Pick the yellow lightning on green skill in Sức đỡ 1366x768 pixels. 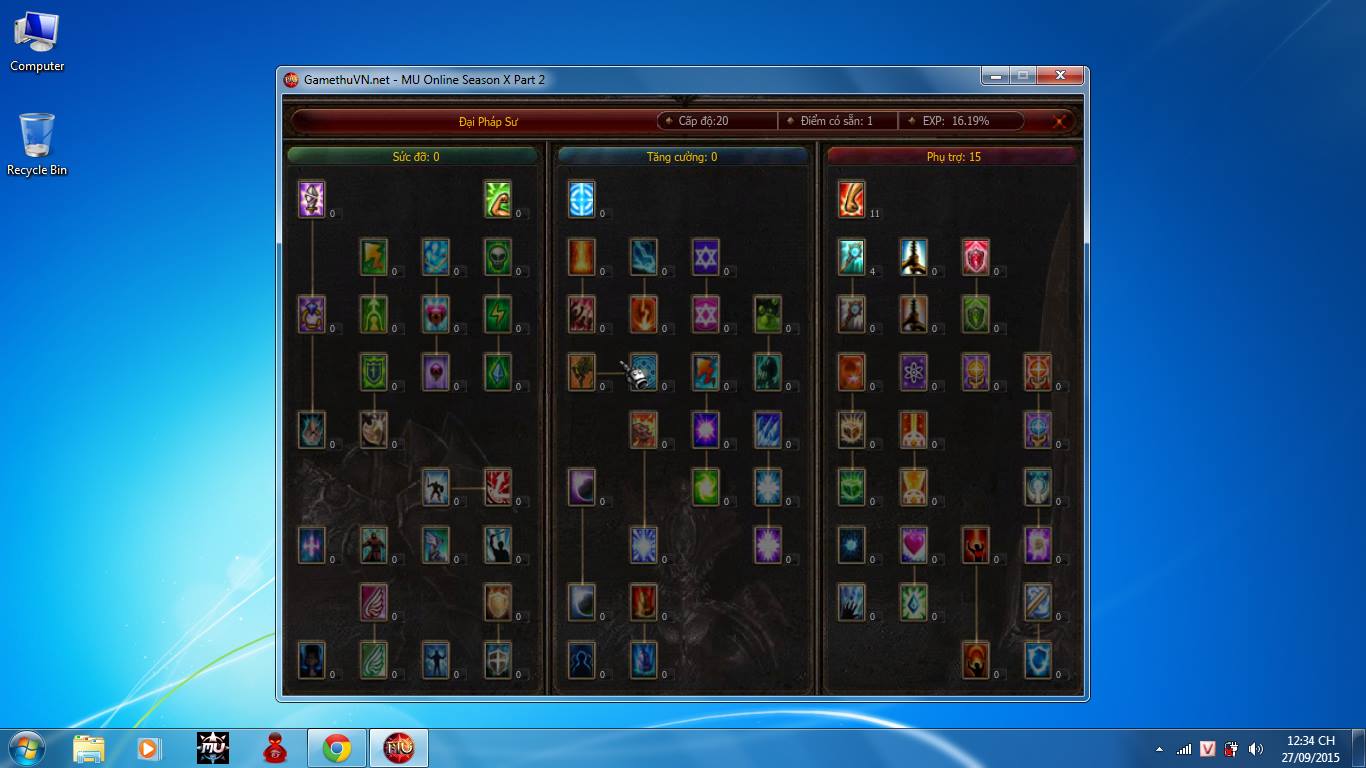tap(498, 314)
